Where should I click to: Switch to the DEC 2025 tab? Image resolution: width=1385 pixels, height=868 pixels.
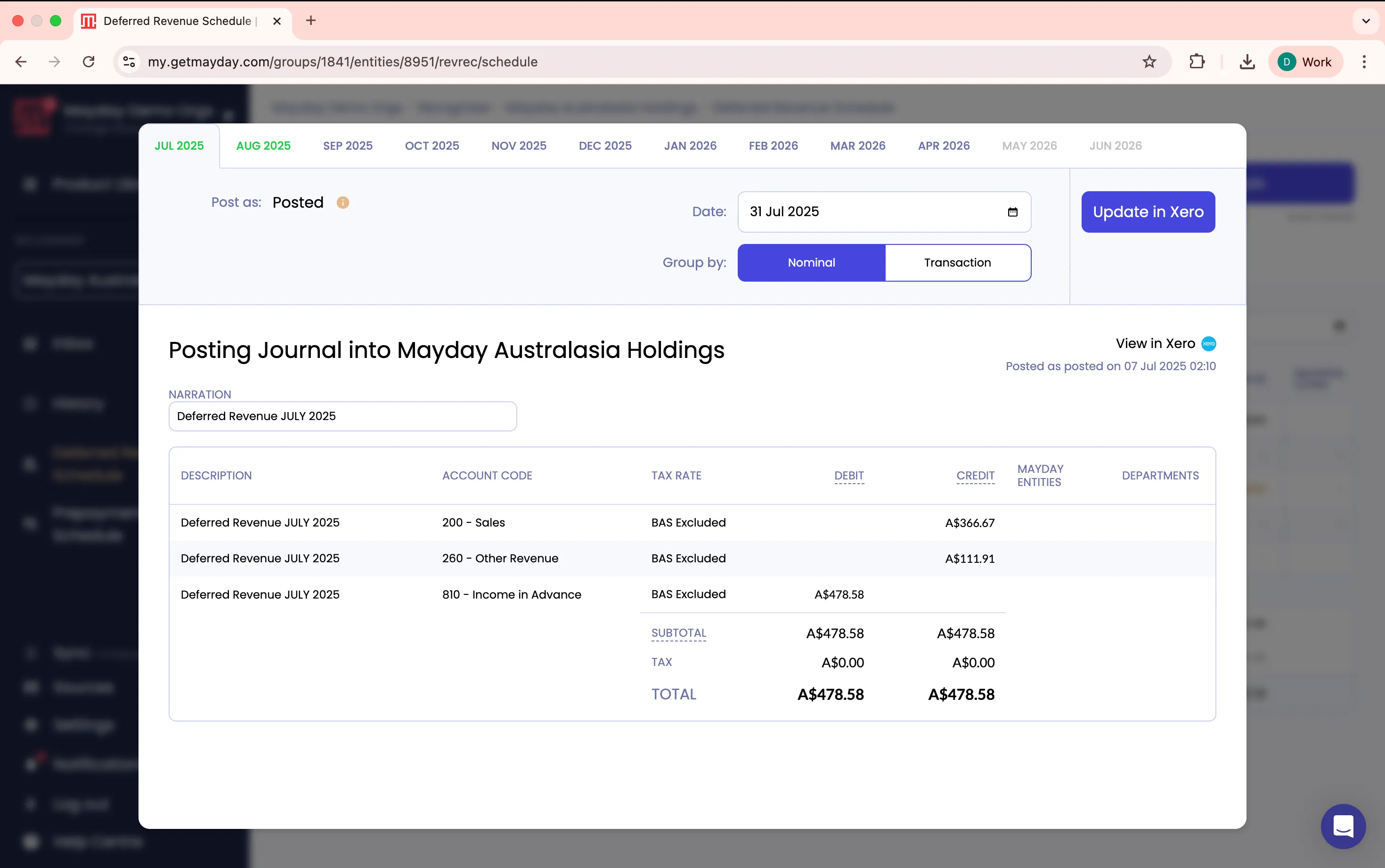click(605, 146)
